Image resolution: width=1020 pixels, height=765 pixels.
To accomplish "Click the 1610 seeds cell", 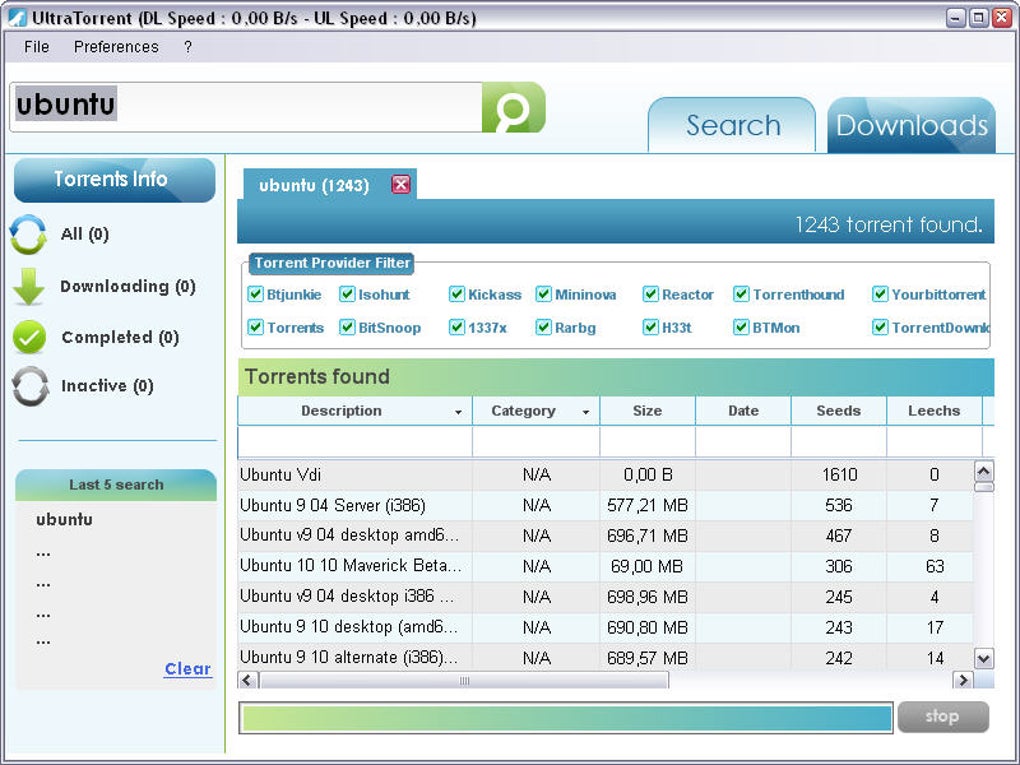I will [839, 475].
